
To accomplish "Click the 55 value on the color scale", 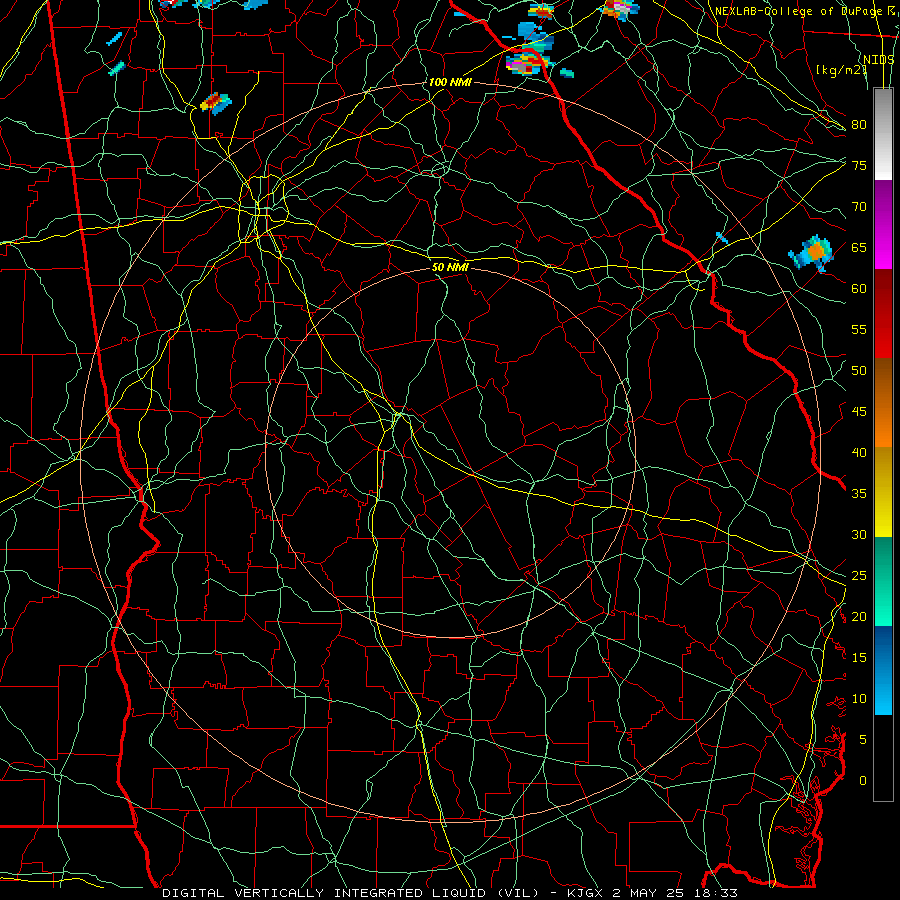I will point(859,329).
